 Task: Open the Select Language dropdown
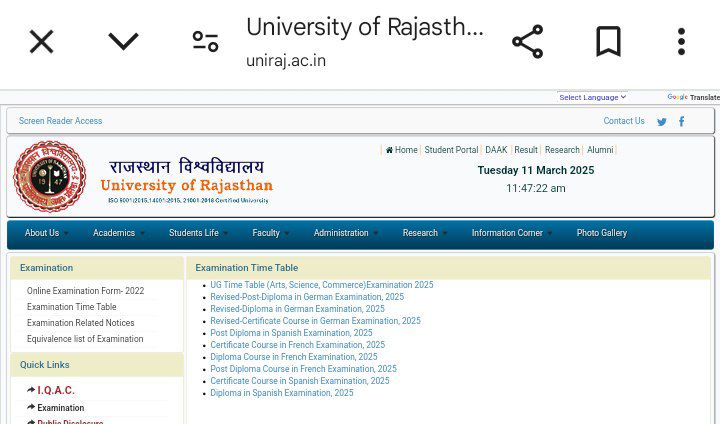[x=592, y=97]
